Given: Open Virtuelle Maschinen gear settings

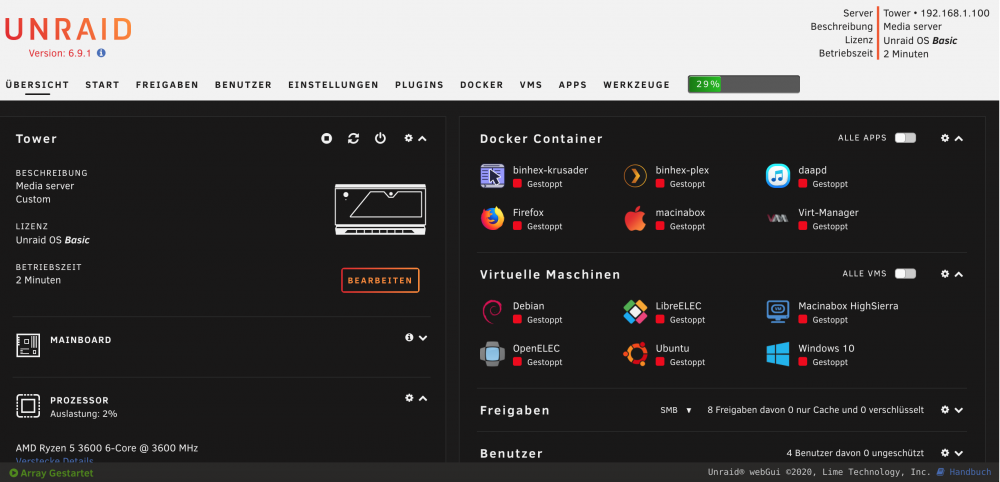Looking at the screenshot, I should click(x=945, y=274).
